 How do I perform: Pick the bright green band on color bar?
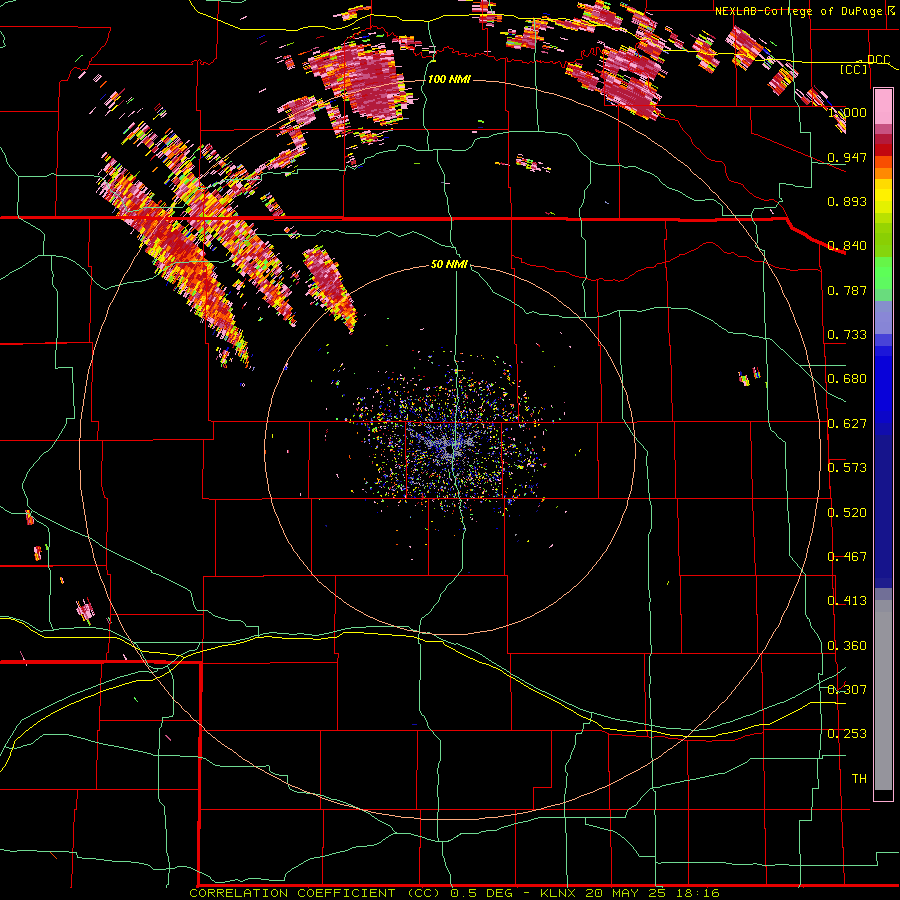click(883, 274)
